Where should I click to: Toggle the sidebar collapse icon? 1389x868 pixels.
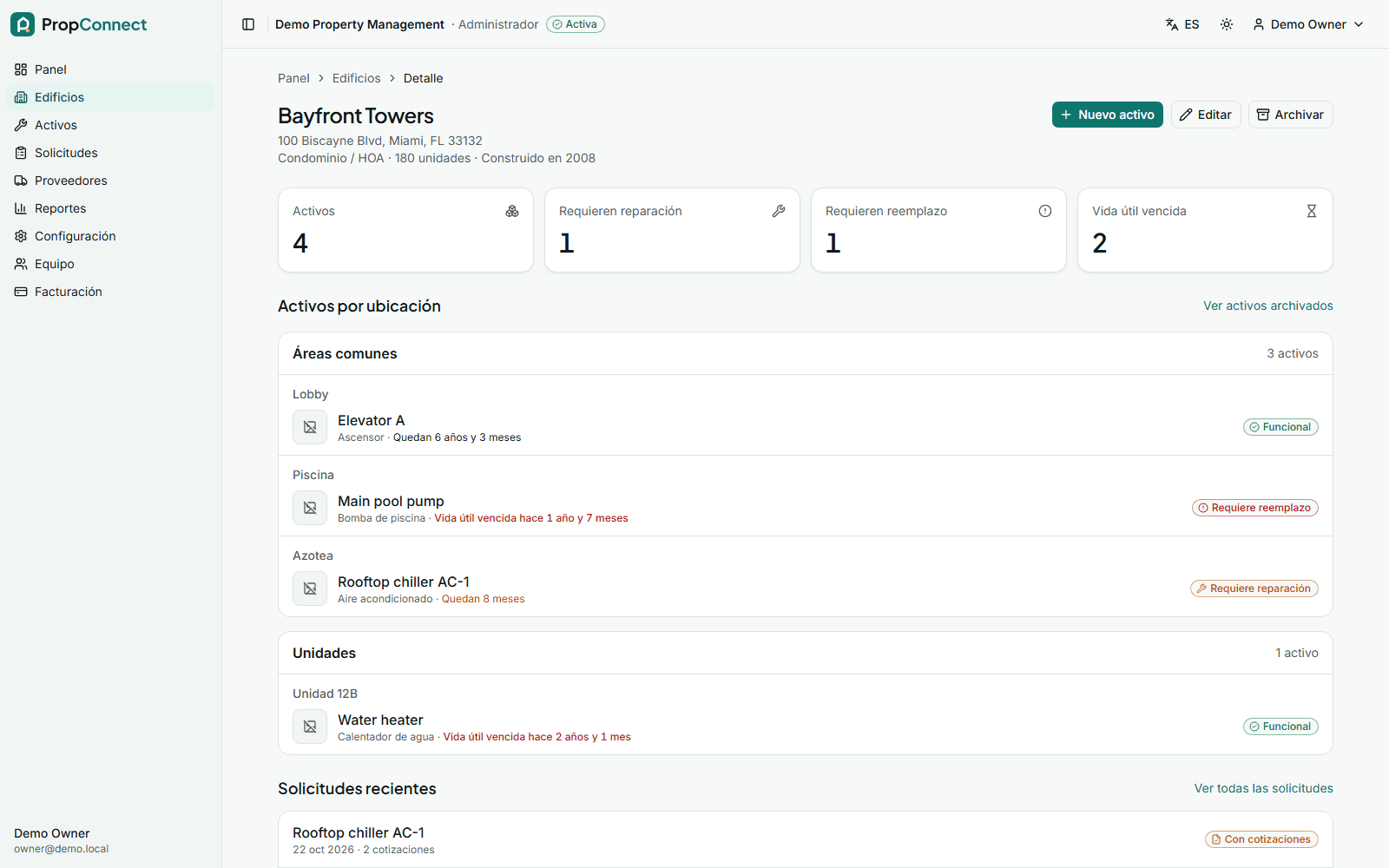click(x=248, y=24)
